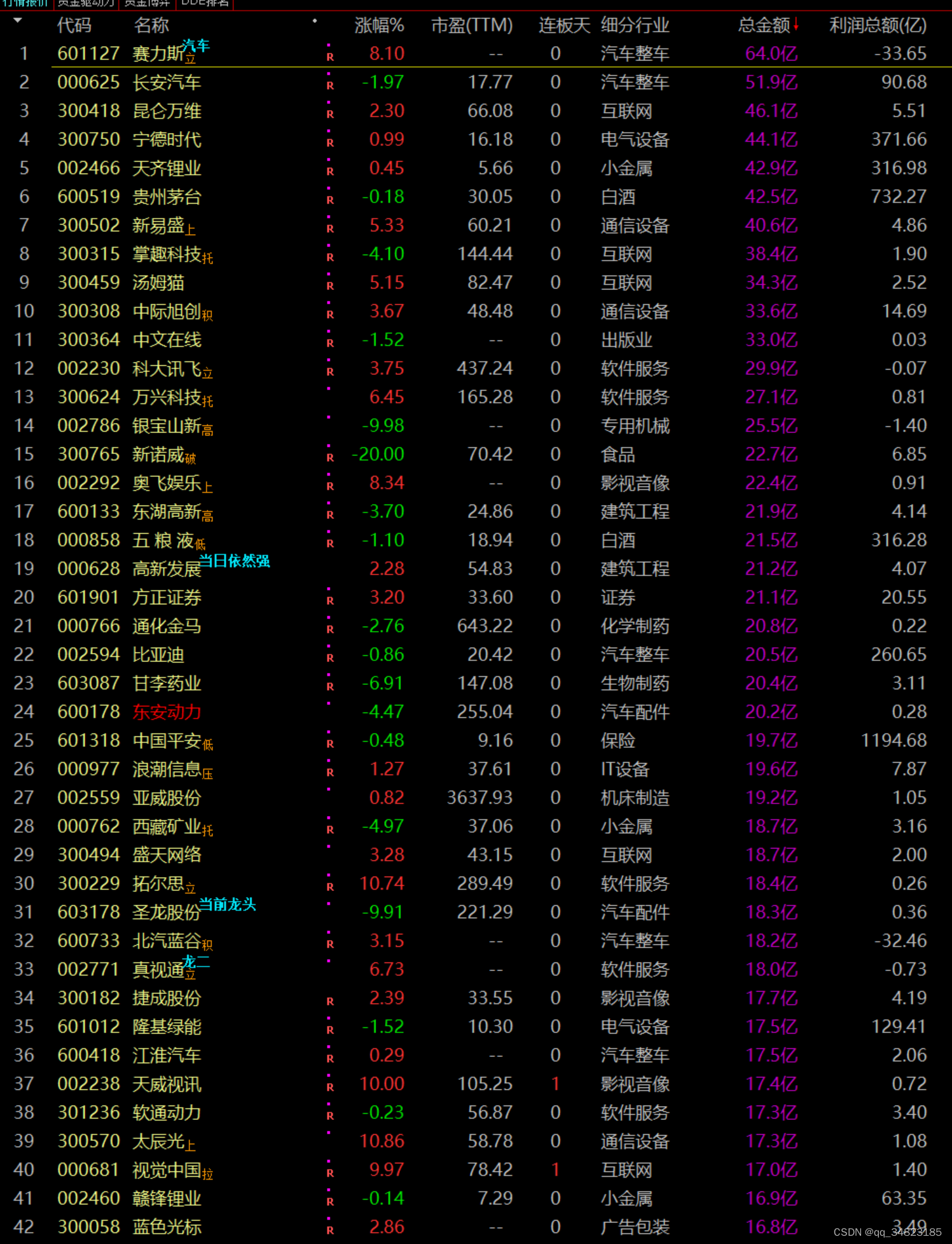Select stock code 002594

pyautogui.click(x=88, y=654)
